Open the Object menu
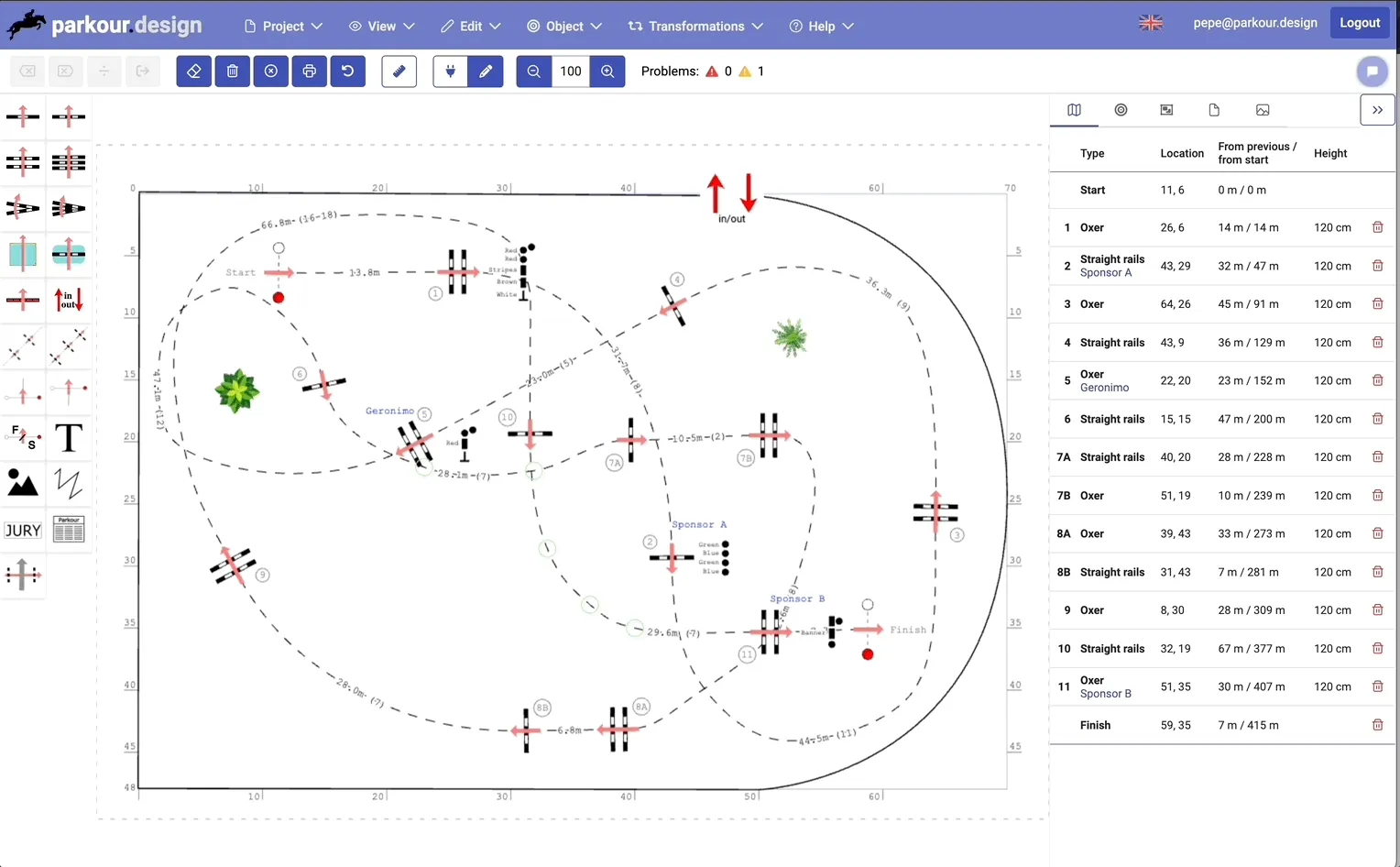1400x867 pixels. point(564,26)
